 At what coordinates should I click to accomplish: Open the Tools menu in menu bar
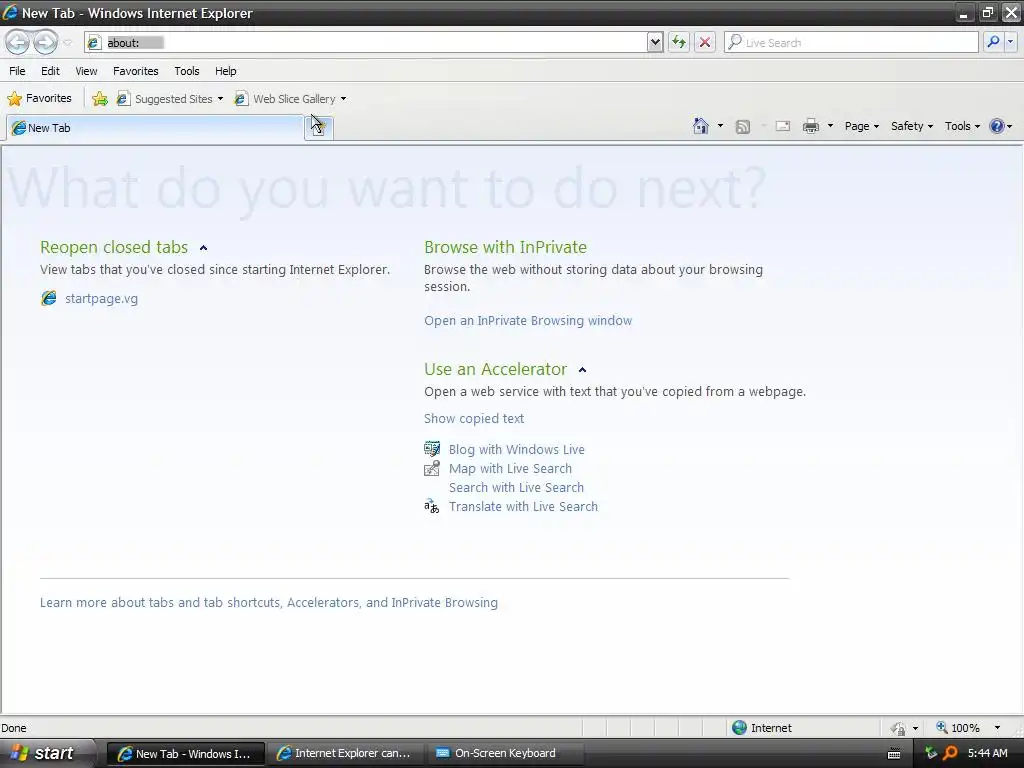pyautogui.click(x=187, y=71)
